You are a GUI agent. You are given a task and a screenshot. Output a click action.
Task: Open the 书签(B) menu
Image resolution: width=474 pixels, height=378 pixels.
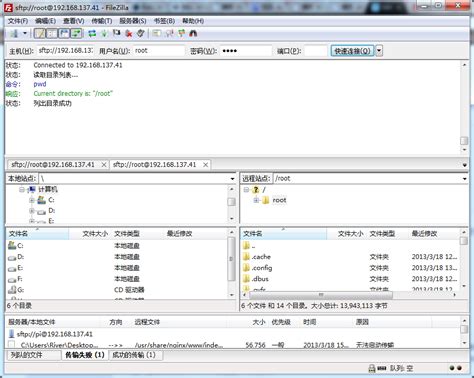[164, 21]
